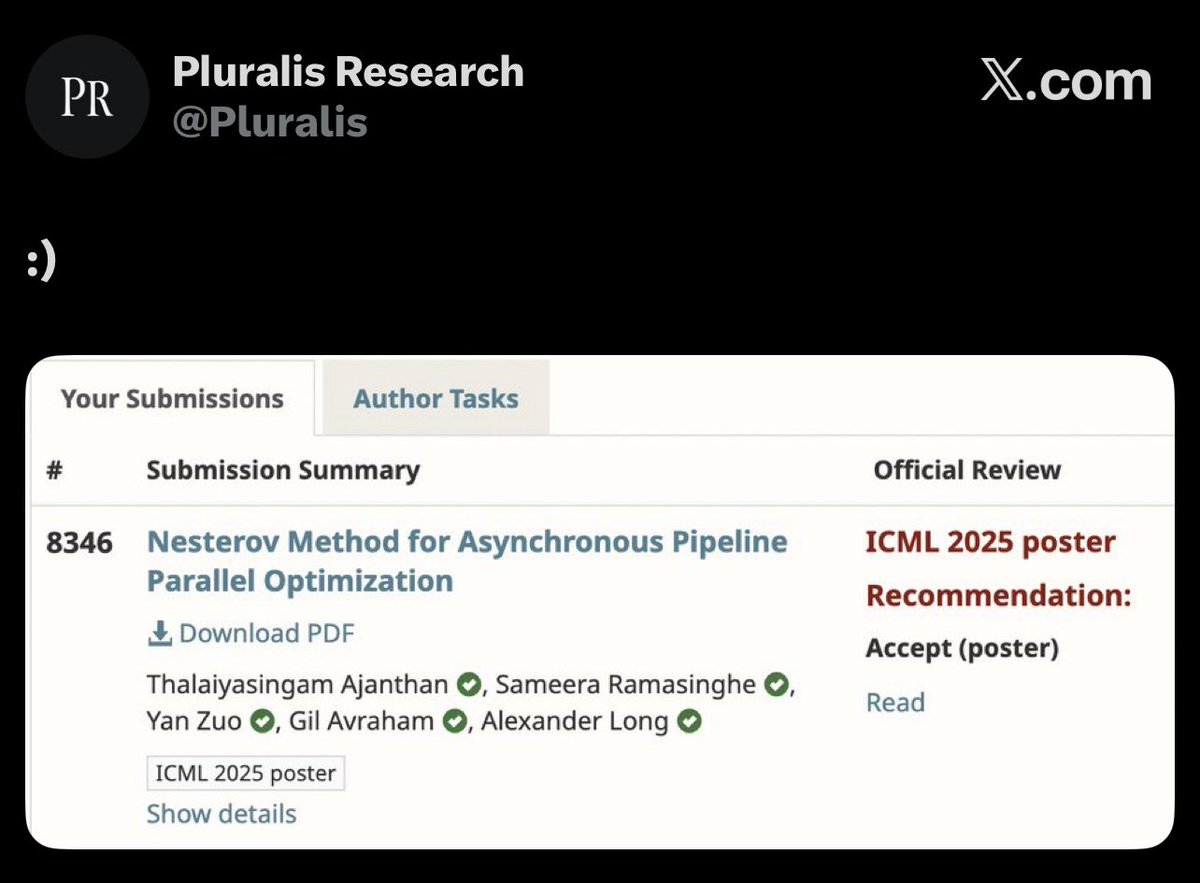Click the download icon beside Download PDF

pos(159,633)
